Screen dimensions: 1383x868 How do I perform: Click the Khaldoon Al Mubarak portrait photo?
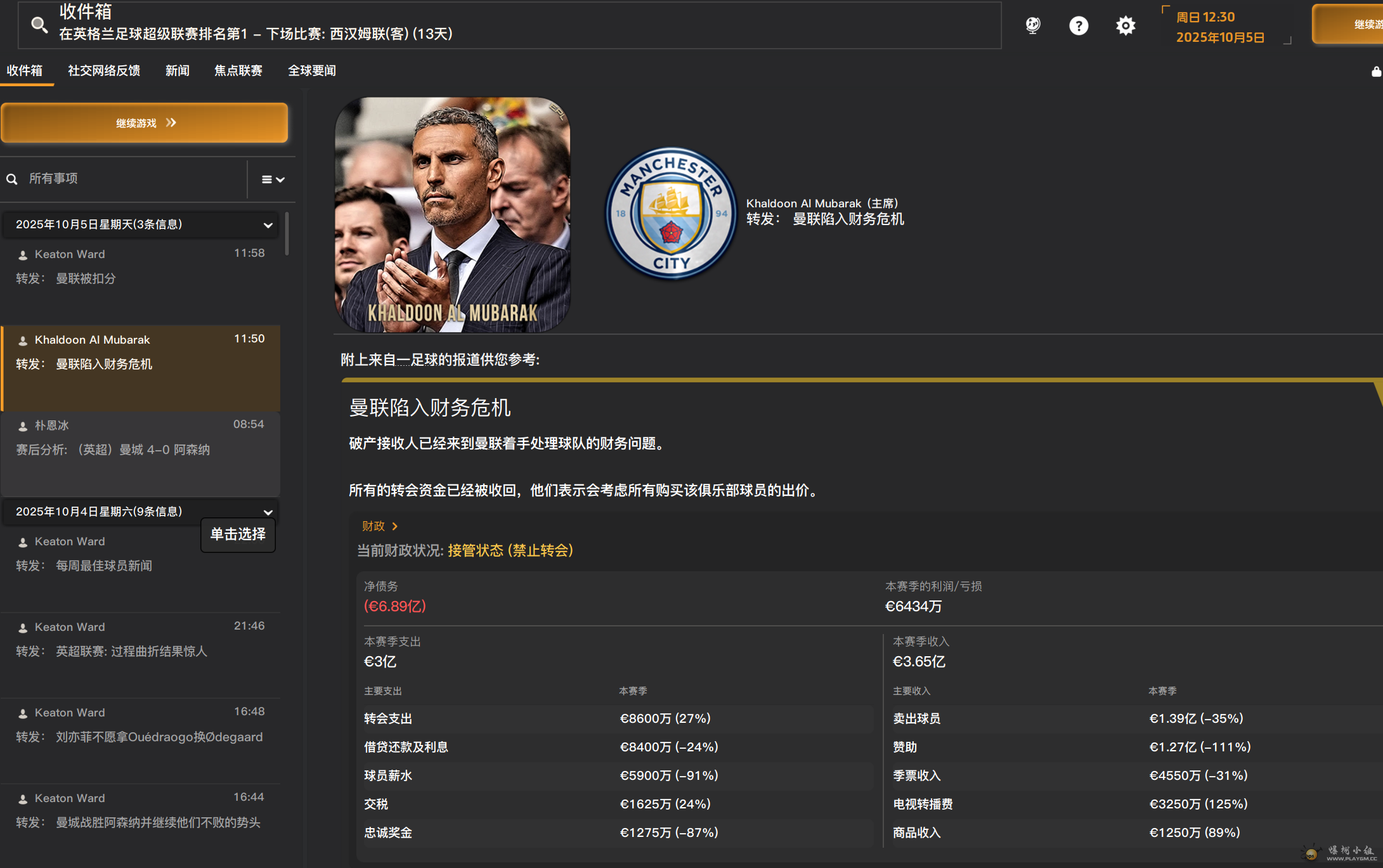[x=452, y=214]
